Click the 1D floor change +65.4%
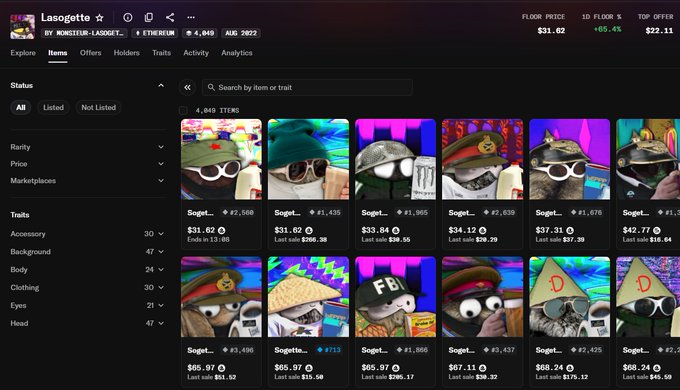Screen dimensions: 680x390 click(608, 29)
